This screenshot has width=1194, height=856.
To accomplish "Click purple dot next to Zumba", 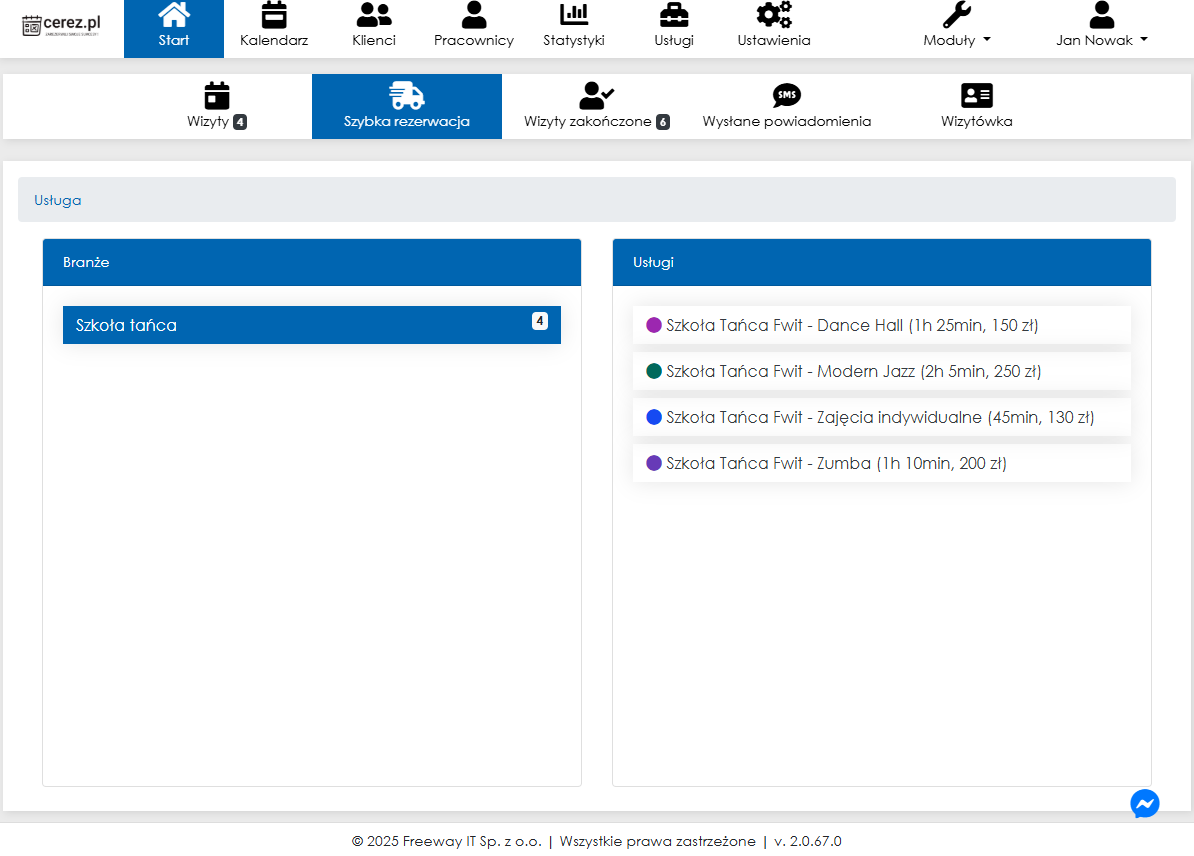I will (654, 463).
